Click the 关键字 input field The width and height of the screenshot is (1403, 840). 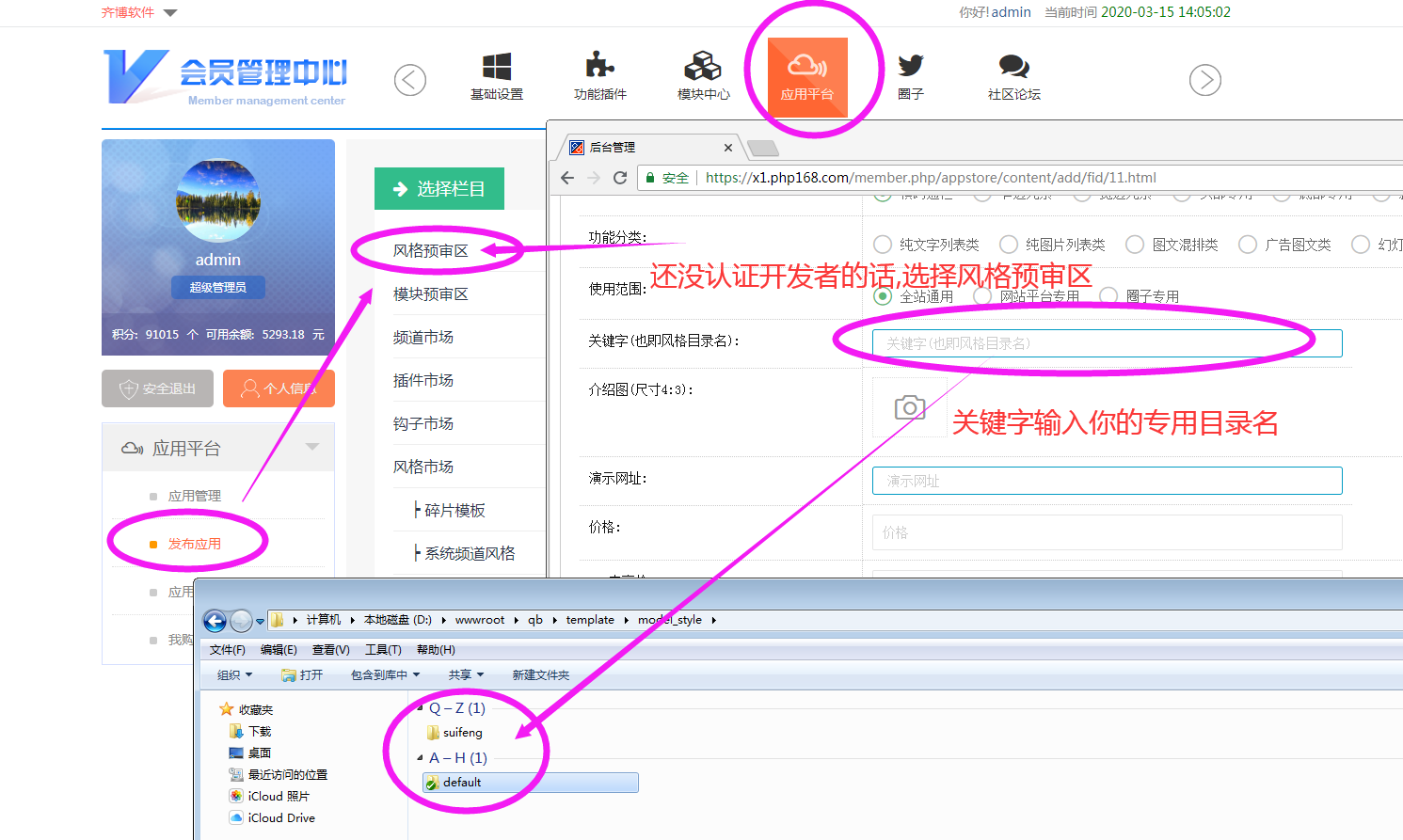[1107, 343]
